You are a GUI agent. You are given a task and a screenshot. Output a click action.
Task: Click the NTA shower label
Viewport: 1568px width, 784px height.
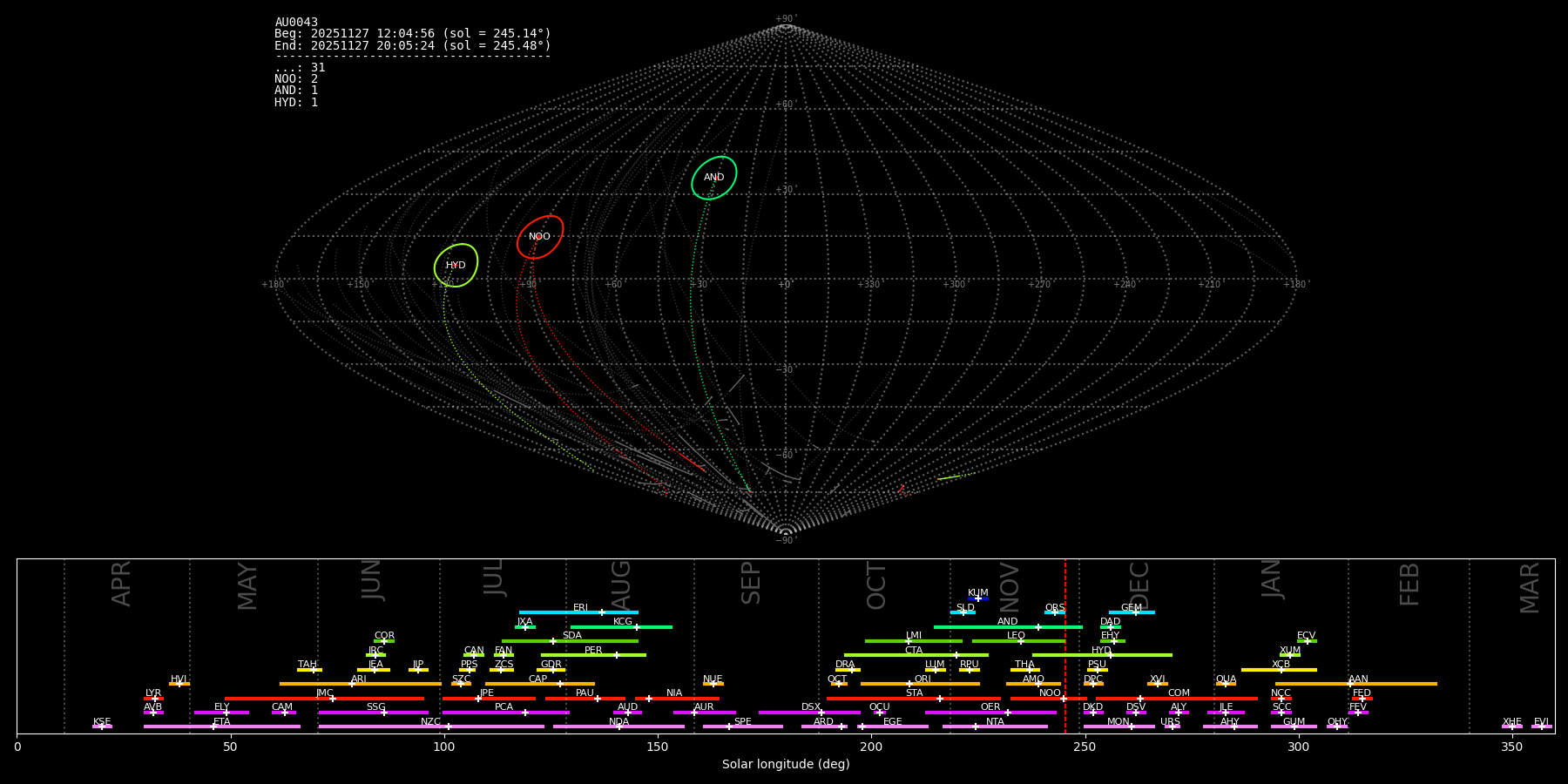coord(995,721)
